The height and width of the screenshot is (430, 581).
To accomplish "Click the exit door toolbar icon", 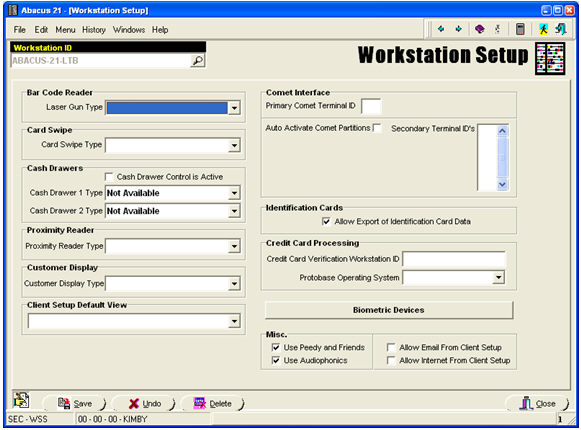I will (561, 29).
